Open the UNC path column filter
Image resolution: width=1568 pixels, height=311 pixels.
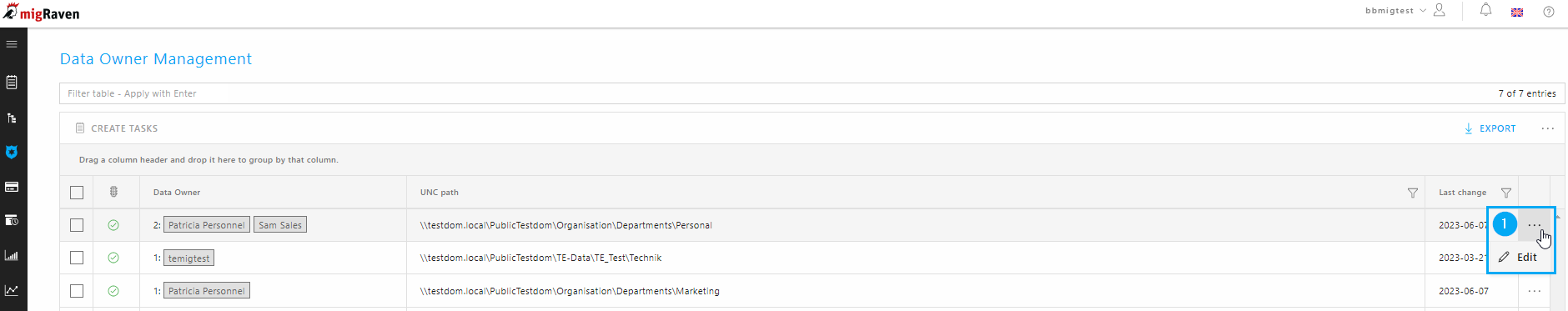[x=1413, y=193]
